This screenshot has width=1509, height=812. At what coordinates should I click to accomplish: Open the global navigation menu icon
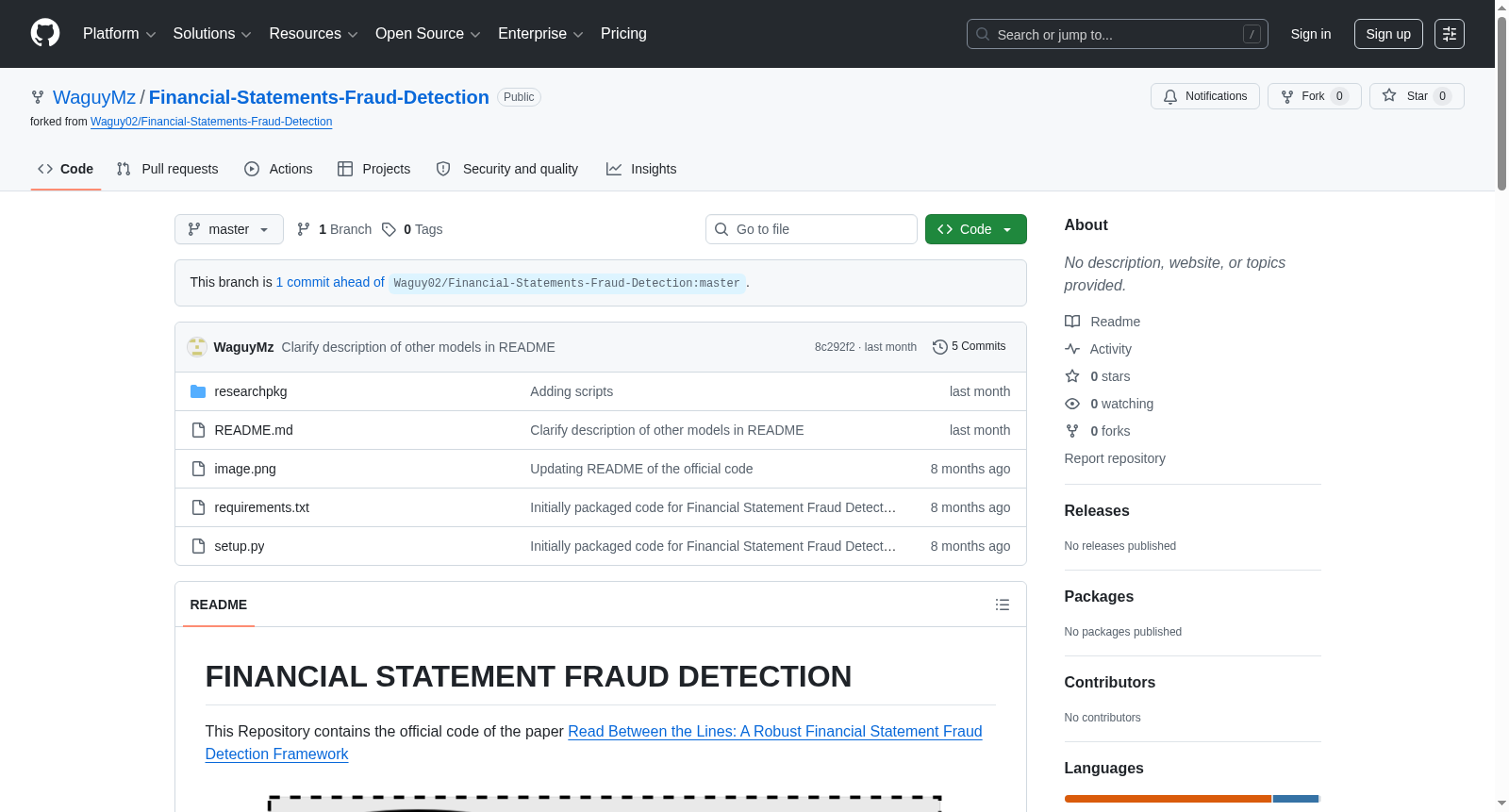coord(1450,34)
